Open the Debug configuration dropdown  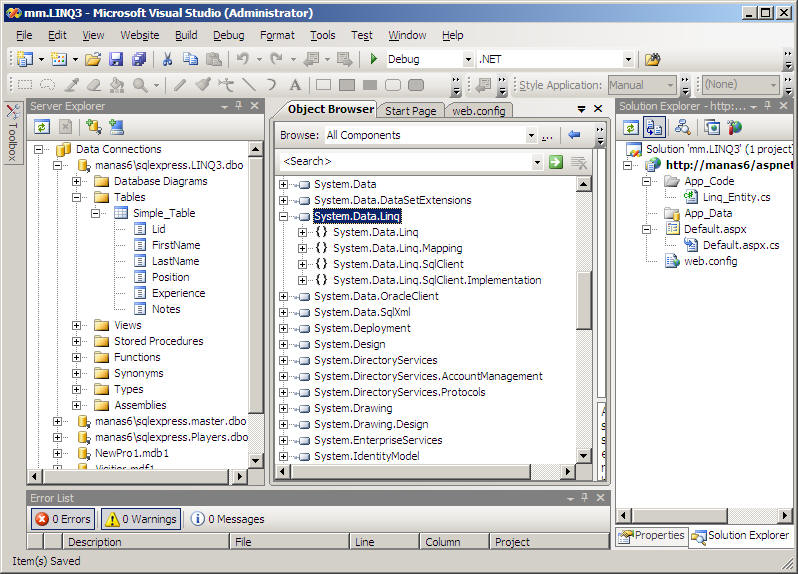pyautogui.click(x=468, y=60)
